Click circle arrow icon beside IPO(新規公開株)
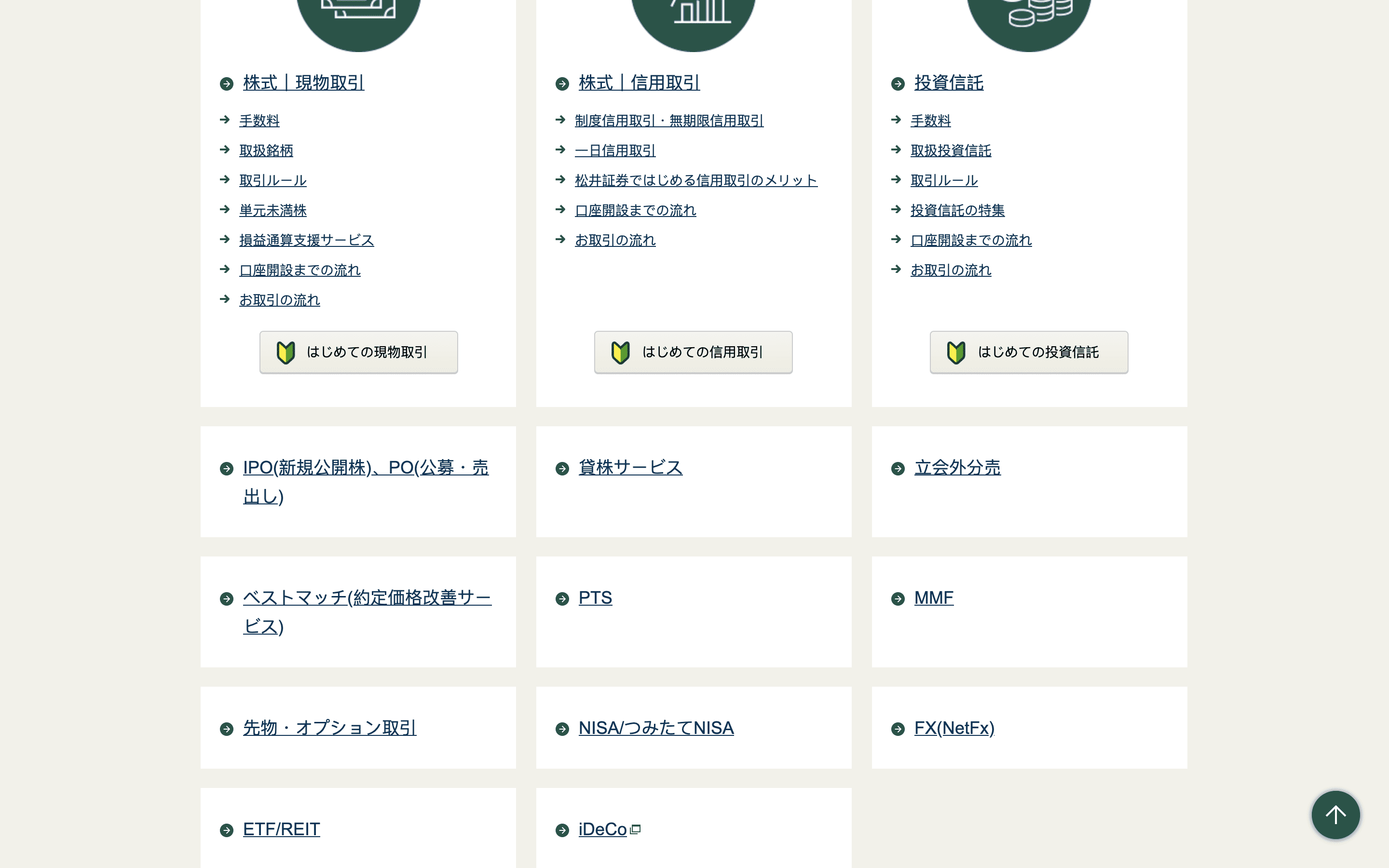This screenshot has height=868, width=1389. pos(227,468)
